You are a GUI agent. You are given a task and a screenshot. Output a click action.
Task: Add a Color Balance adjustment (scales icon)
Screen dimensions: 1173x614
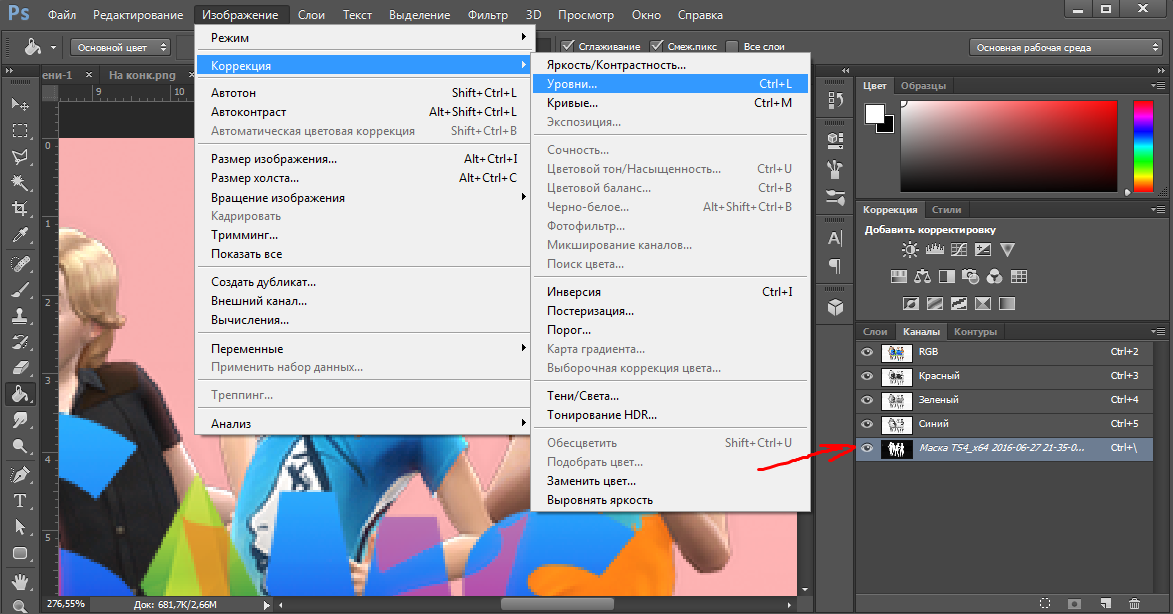(922, 277)
